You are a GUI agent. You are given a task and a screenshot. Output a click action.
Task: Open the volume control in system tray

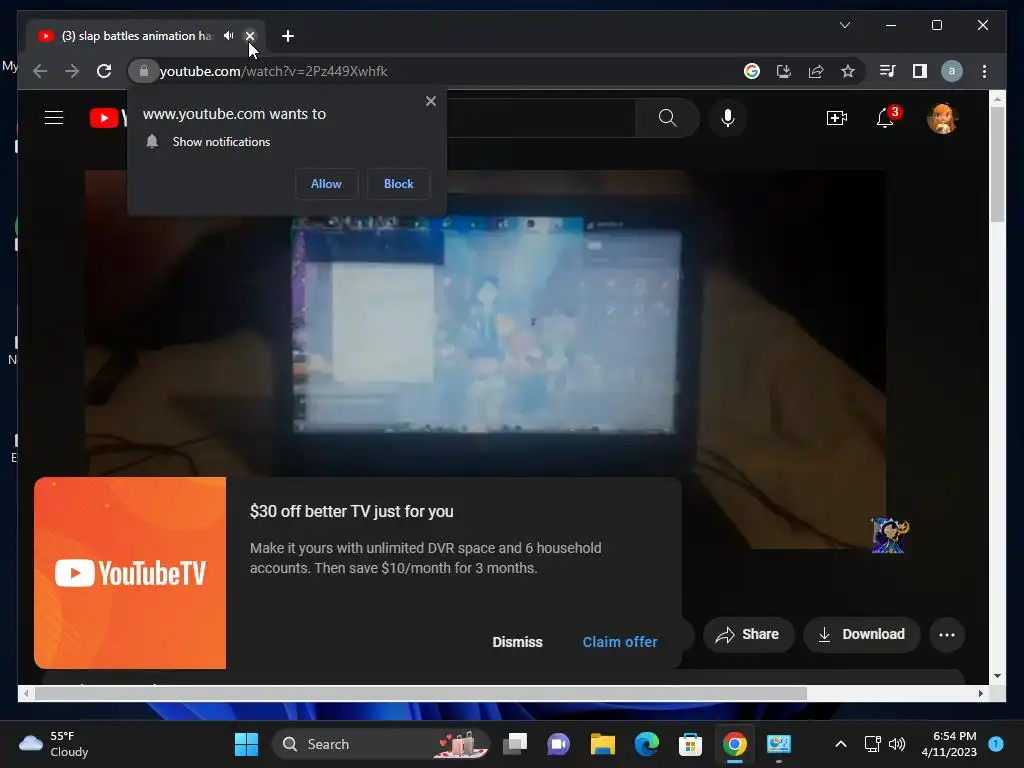(x=897, y=744)
